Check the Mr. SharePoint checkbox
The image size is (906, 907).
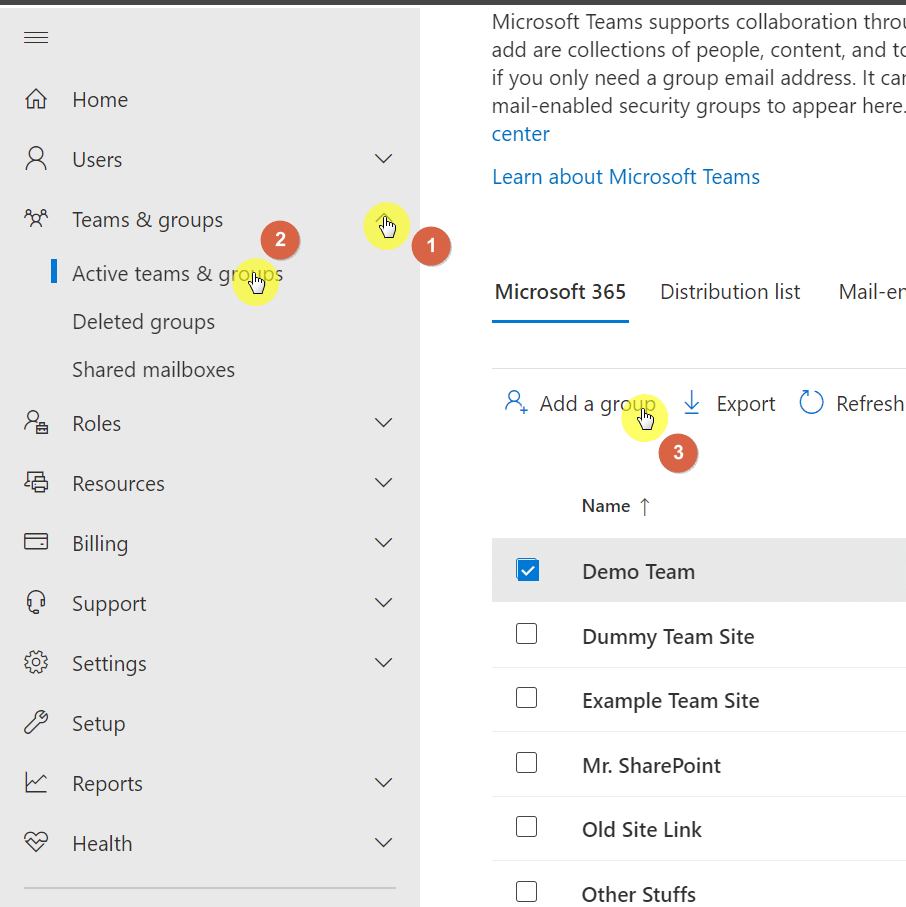point(526,763)
